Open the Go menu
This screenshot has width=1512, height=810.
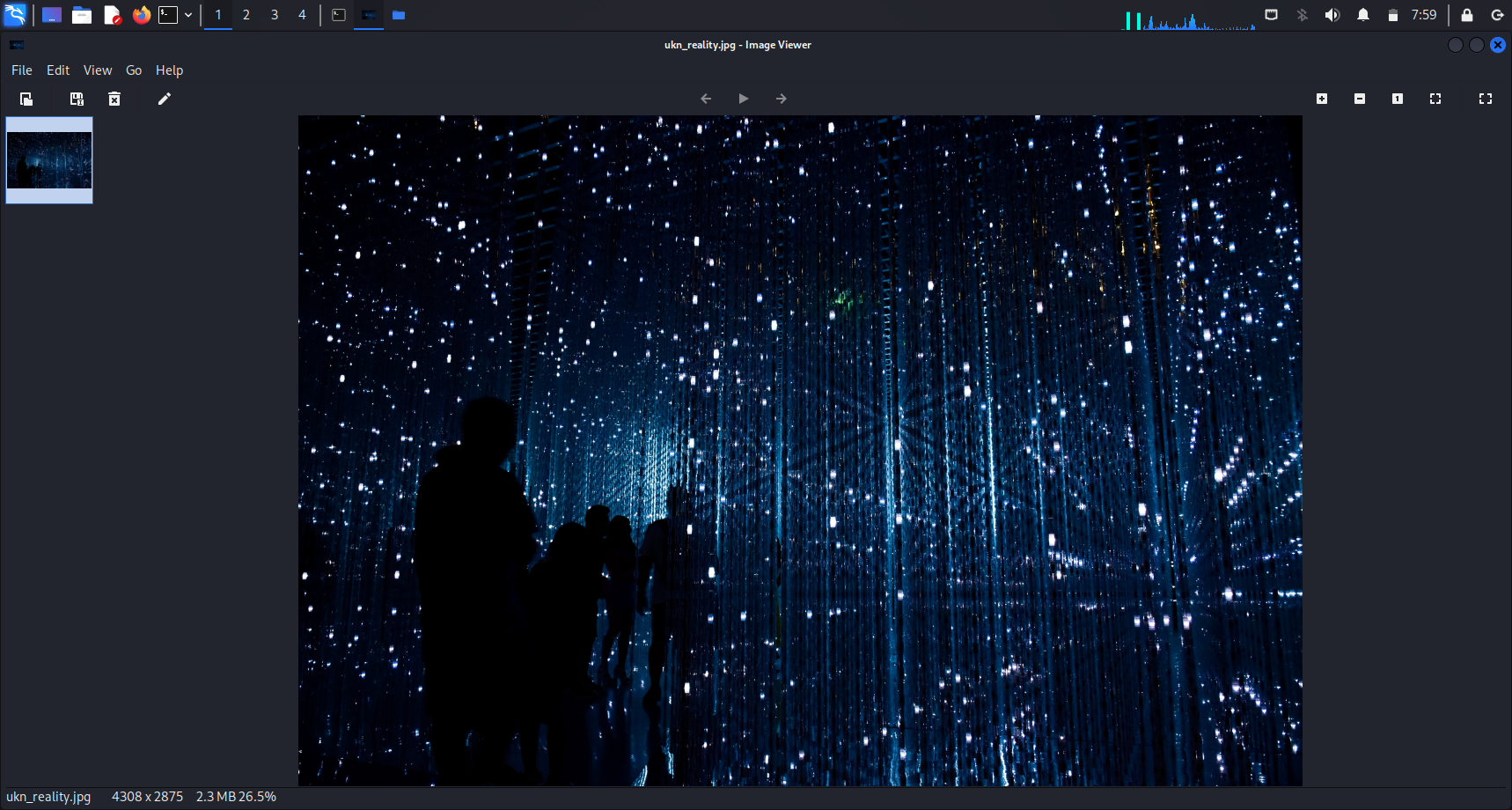134,70
